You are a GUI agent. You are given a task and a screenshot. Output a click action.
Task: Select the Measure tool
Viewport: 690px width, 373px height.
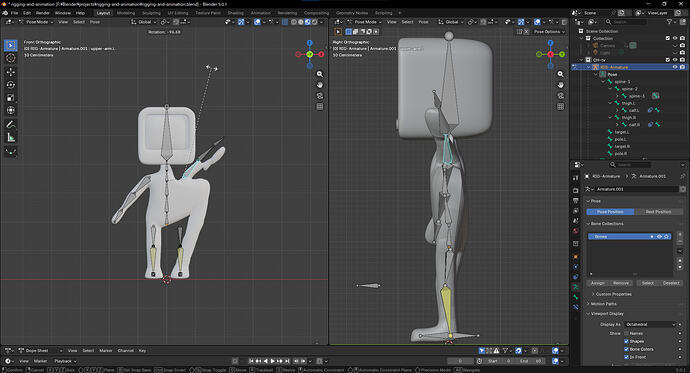11,138
